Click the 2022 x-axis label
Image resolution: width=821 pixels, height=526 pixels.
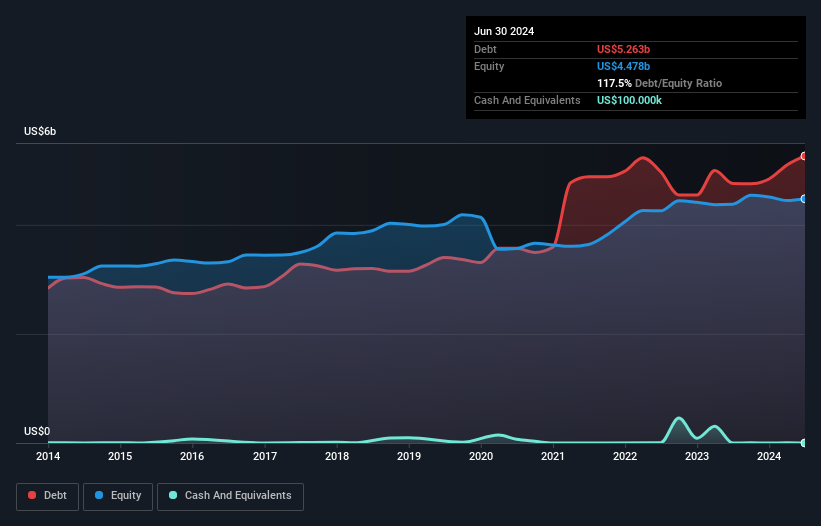[x=625, y=456]
